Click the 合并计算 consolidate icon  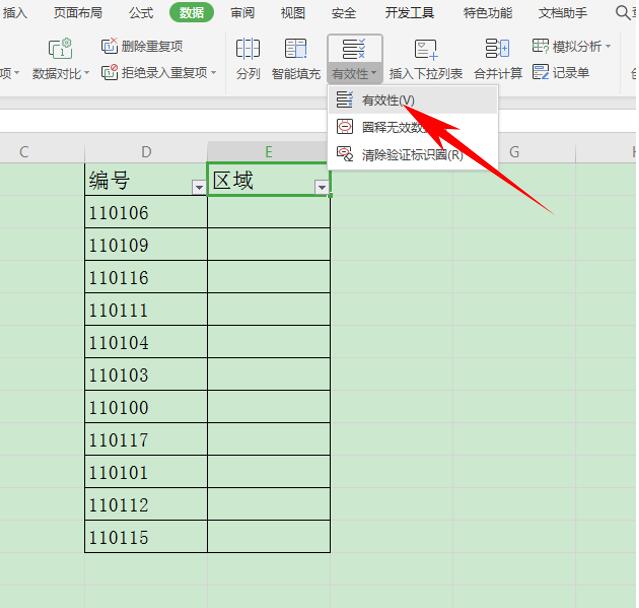point(498,48)
